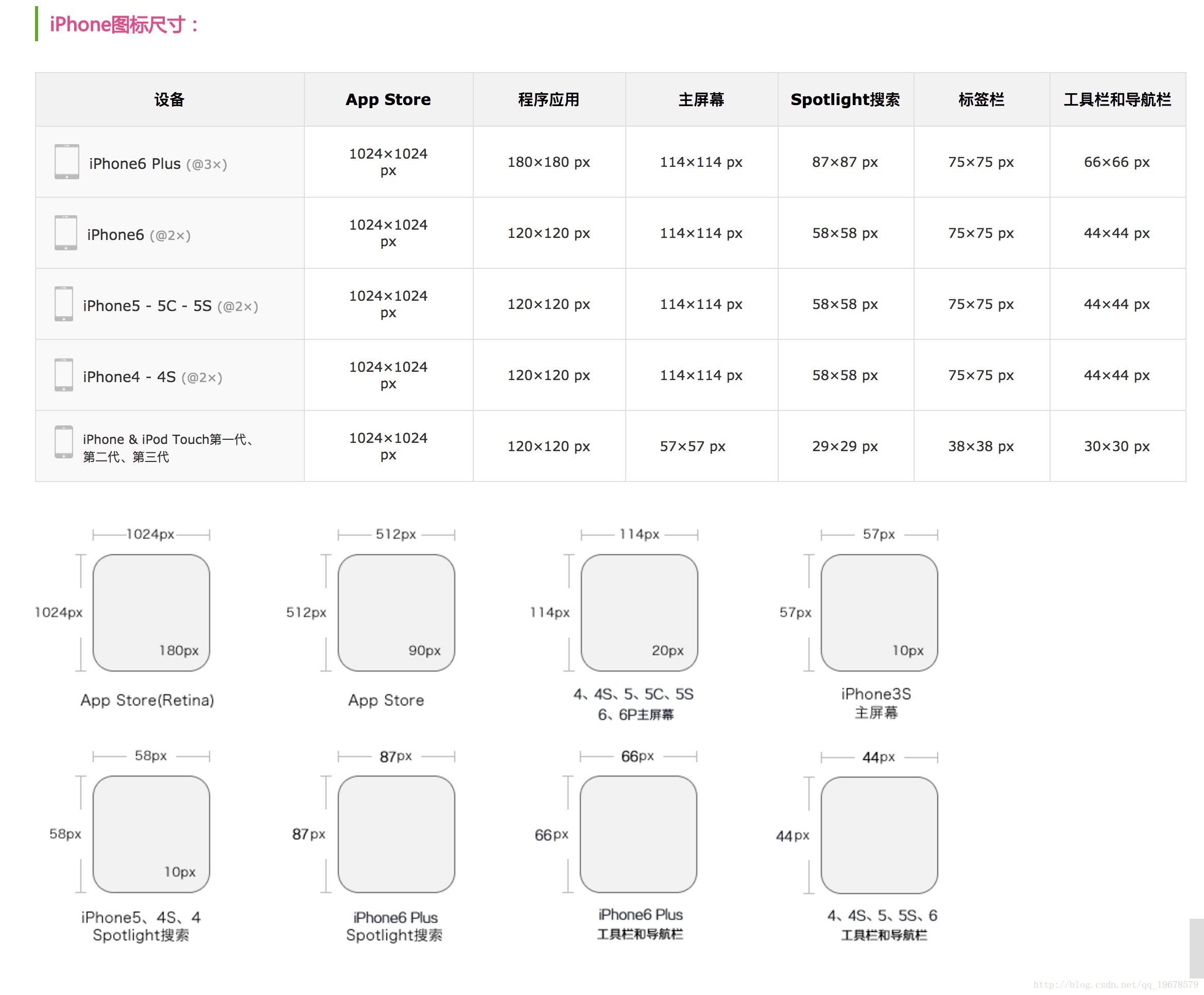Click the iPhone图标尺寸 heading
The width and height of the screenshot is (1204, 995).
point(124,25)
